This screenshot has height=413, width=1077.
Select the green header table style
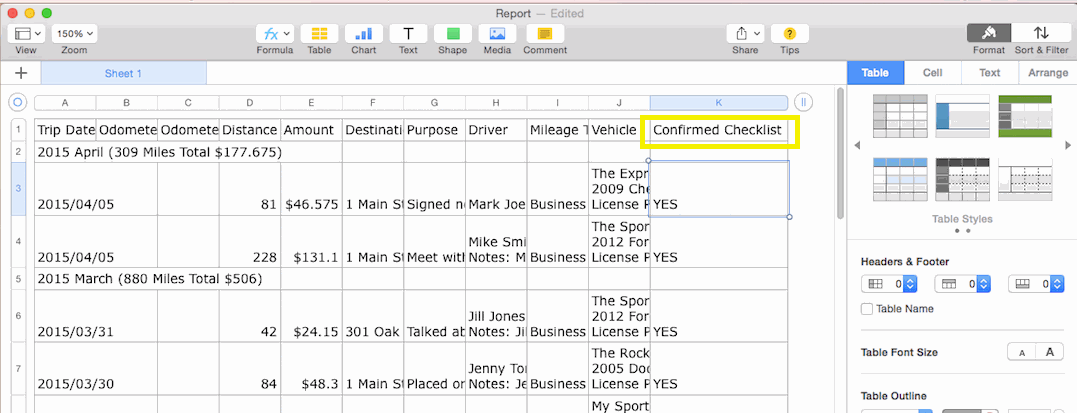1025,116
